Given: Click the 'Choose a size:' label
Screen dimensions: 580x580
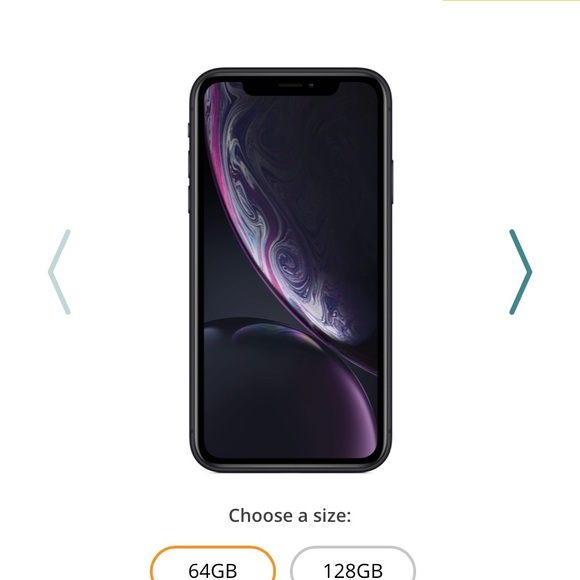Looking at the screenshot, I should [290, 515].
